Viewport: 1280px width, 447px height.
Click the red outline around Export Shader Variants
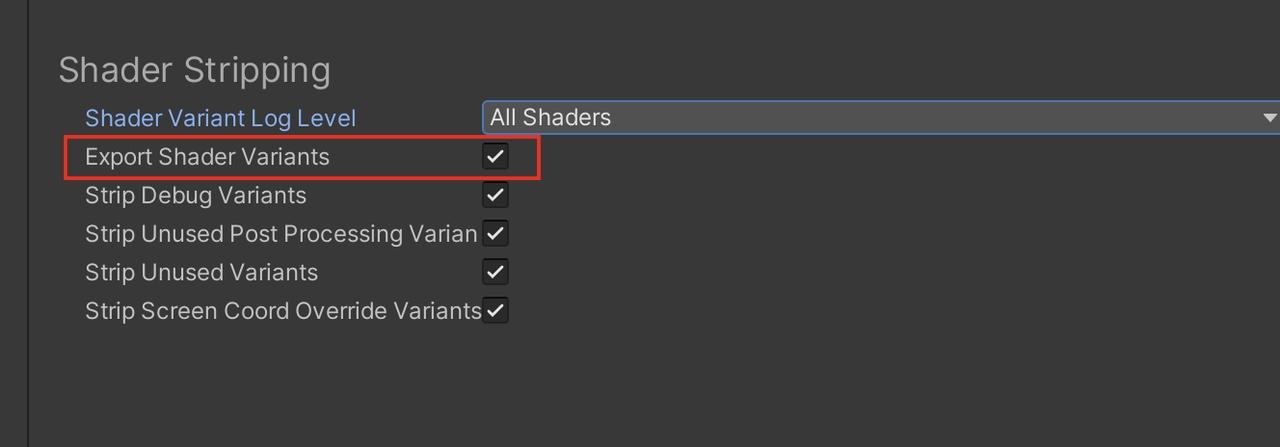pyautogui.click(x=302, y=137)
